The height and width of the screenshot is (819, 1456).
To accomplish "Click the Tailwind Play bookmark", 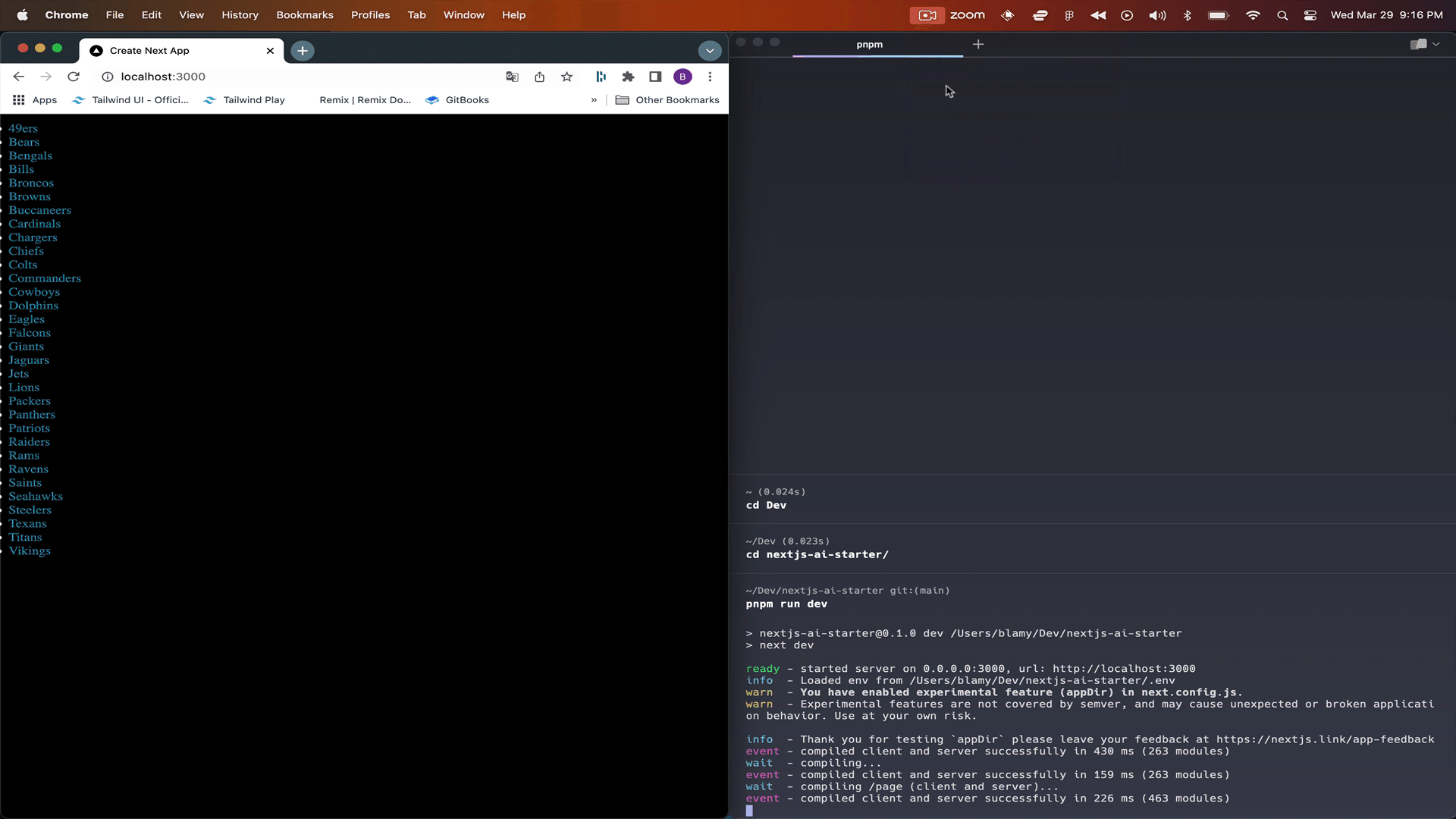I will pyautogui.click(x=253, y=100).
